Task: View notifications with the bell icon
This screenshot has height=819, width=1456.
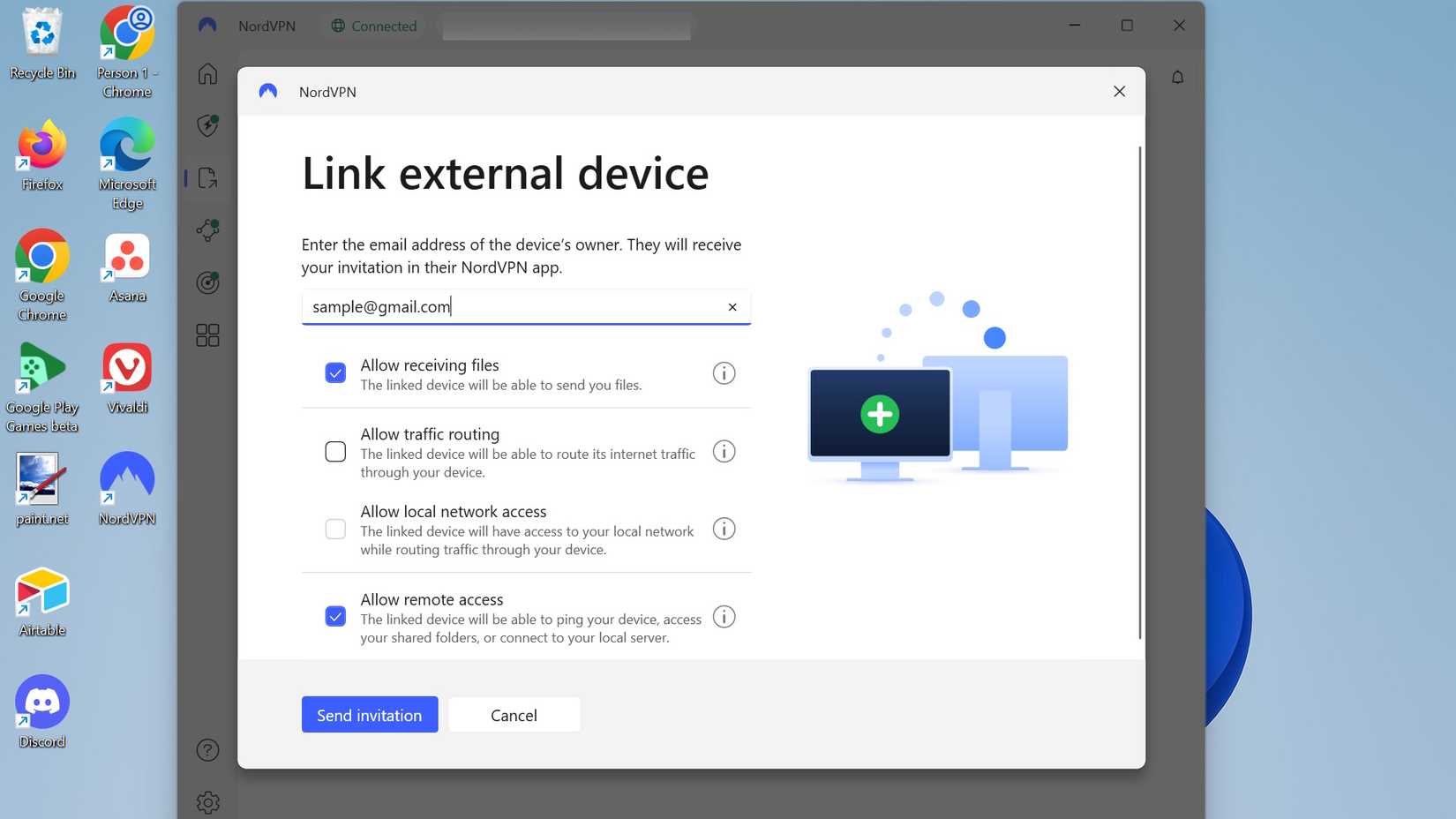Action: (1178, 77)
